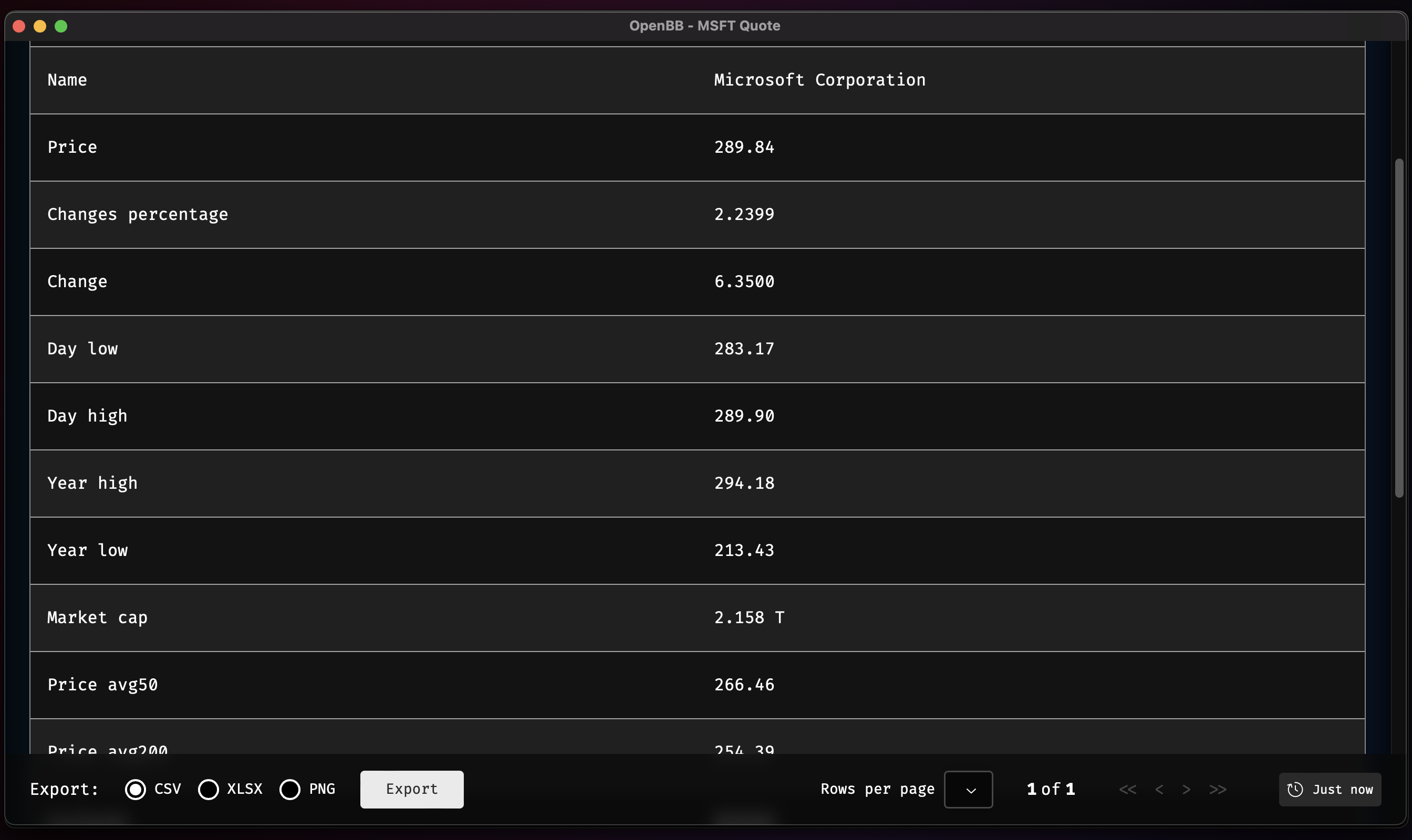Screen dimensions: 1412x840
Task: Select the CSV export radio button
Action: tap(136, 789)
